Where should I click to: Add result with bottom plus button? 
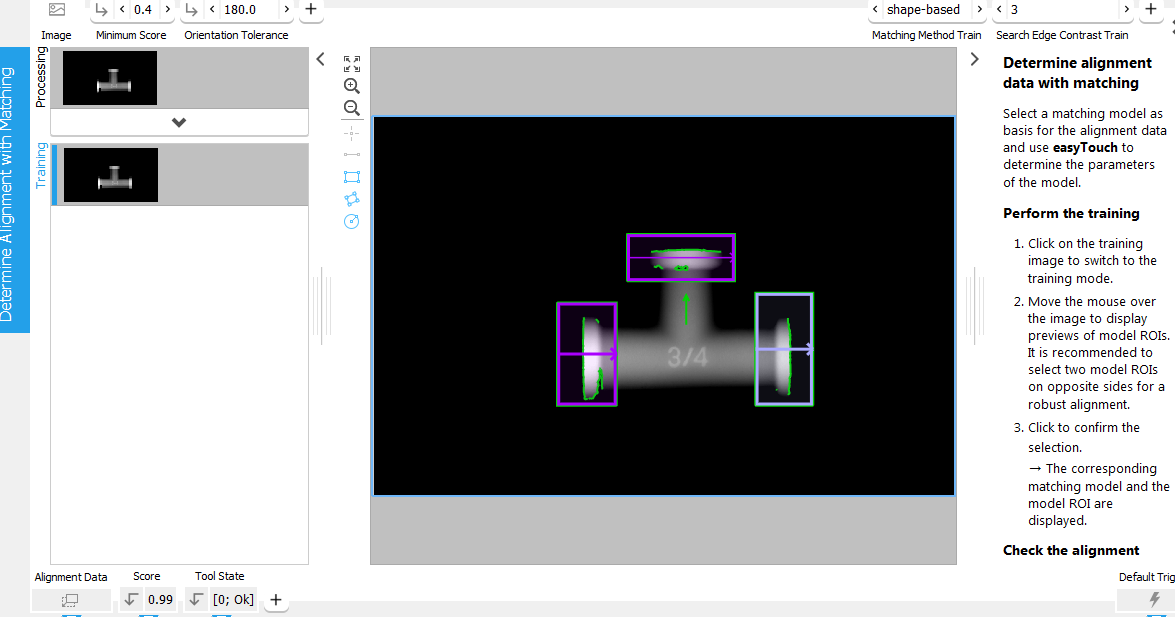click(x=276, y=600)
